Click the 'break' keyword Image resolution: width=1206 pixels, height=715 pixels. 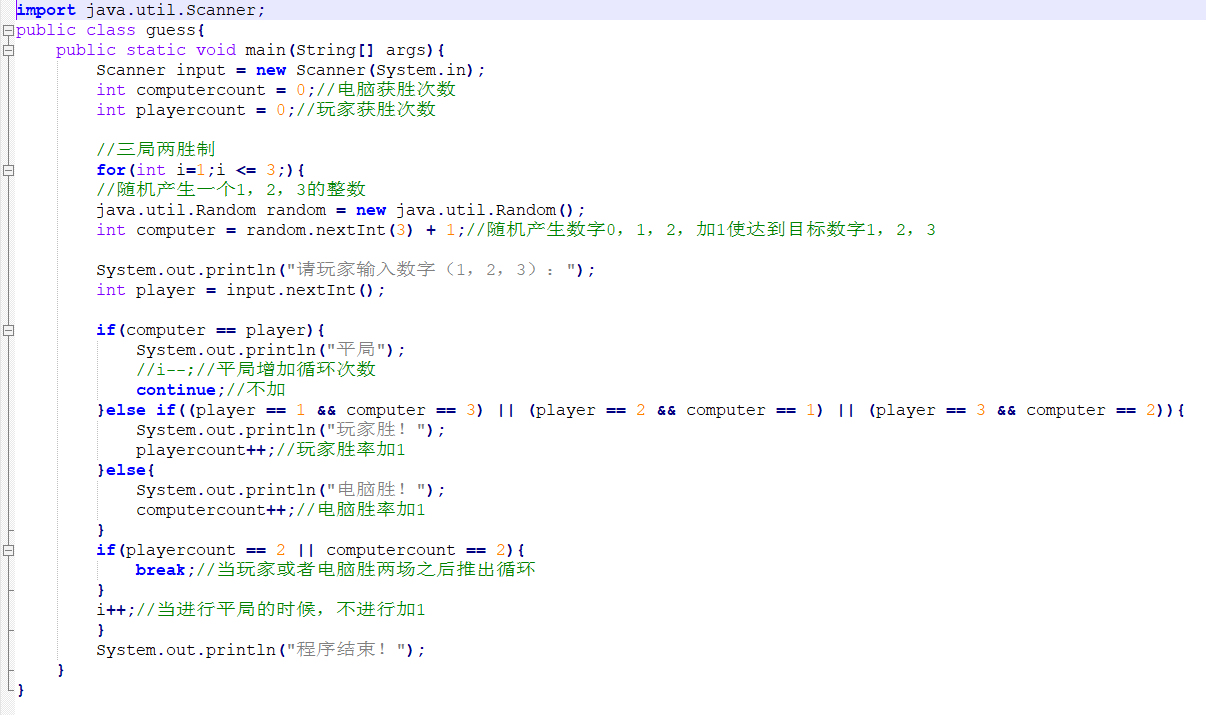[x=161, y=570]
